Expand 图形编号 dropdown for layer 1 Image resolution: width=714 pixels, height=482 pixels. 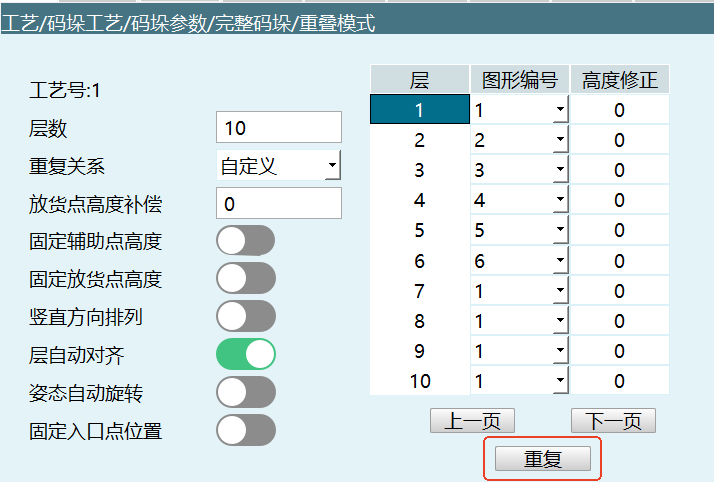pyautogui.click(x=559, y=110)
